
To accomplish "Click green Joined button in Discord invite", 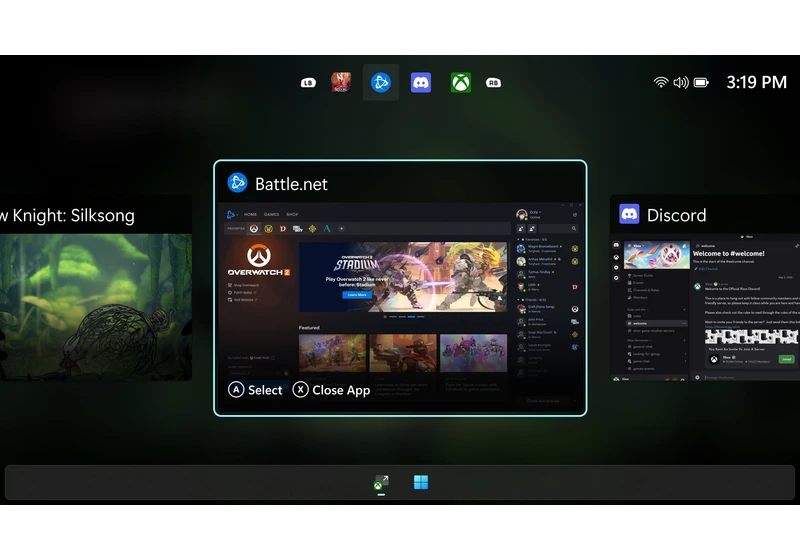I will tap(787, 359).
